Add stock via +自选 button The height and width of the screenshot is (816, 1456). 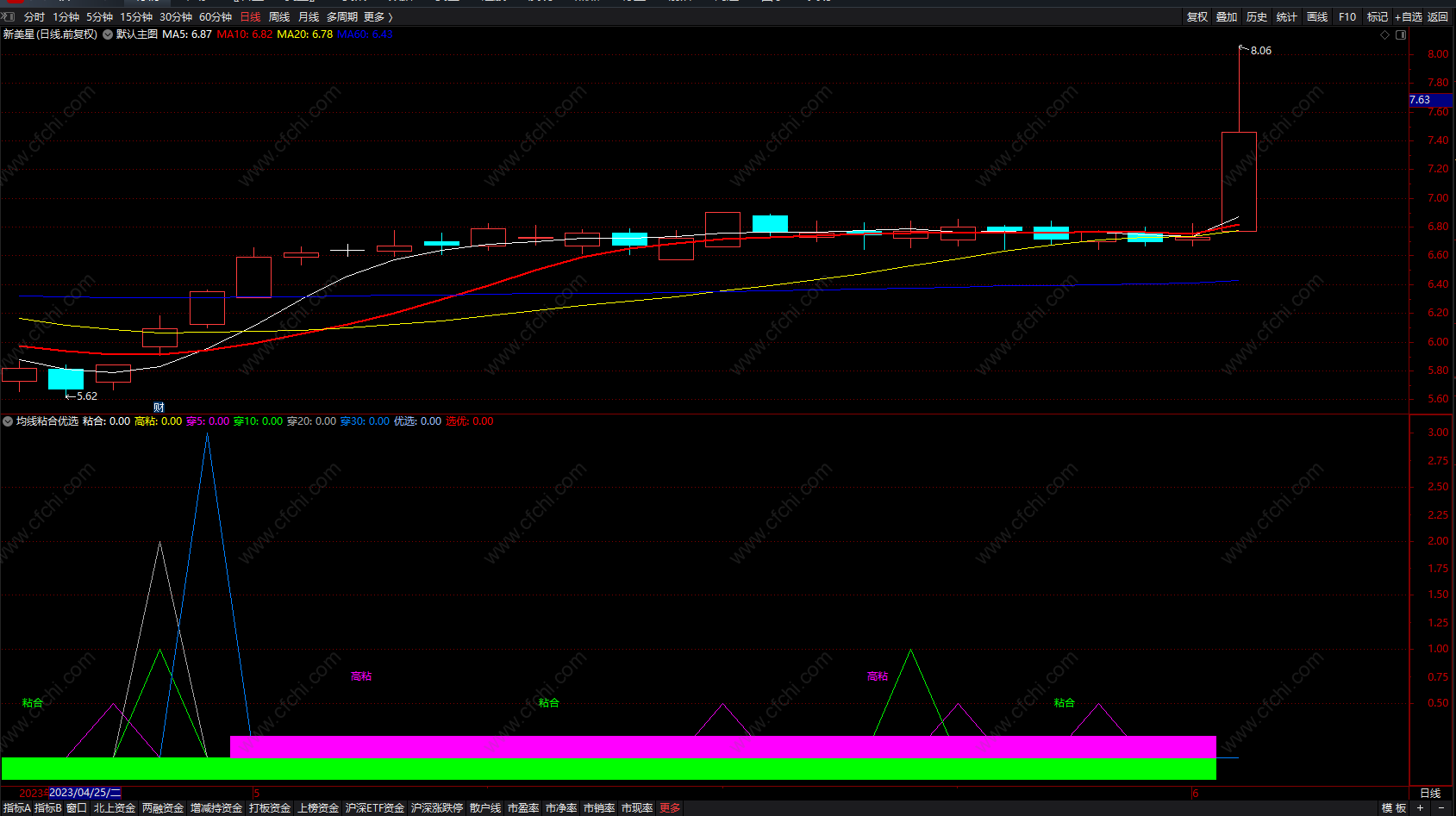pyautogui.click(x=1409, y=17)
